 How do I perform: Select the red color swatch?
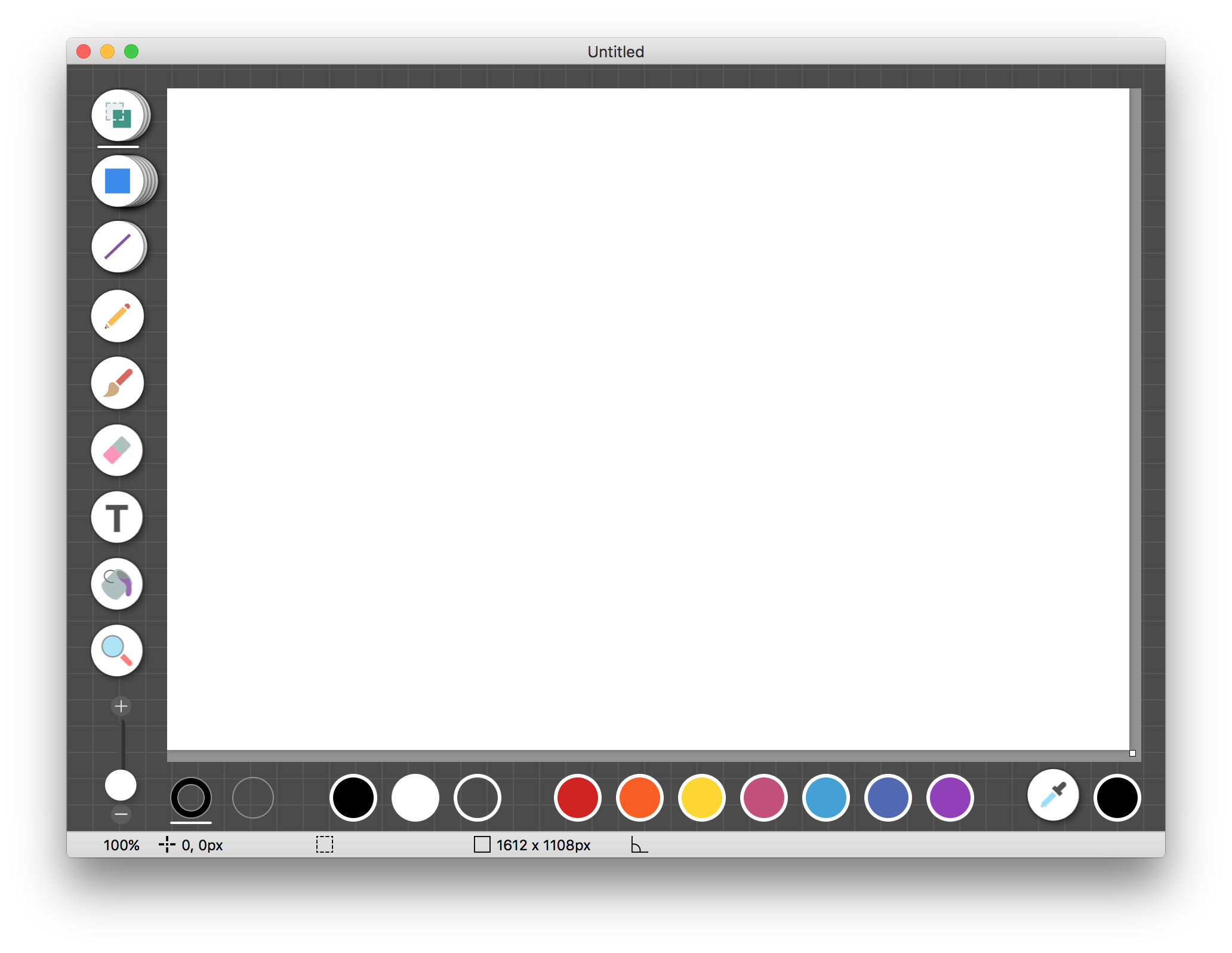pyautogui.click(x=577, y=797)
